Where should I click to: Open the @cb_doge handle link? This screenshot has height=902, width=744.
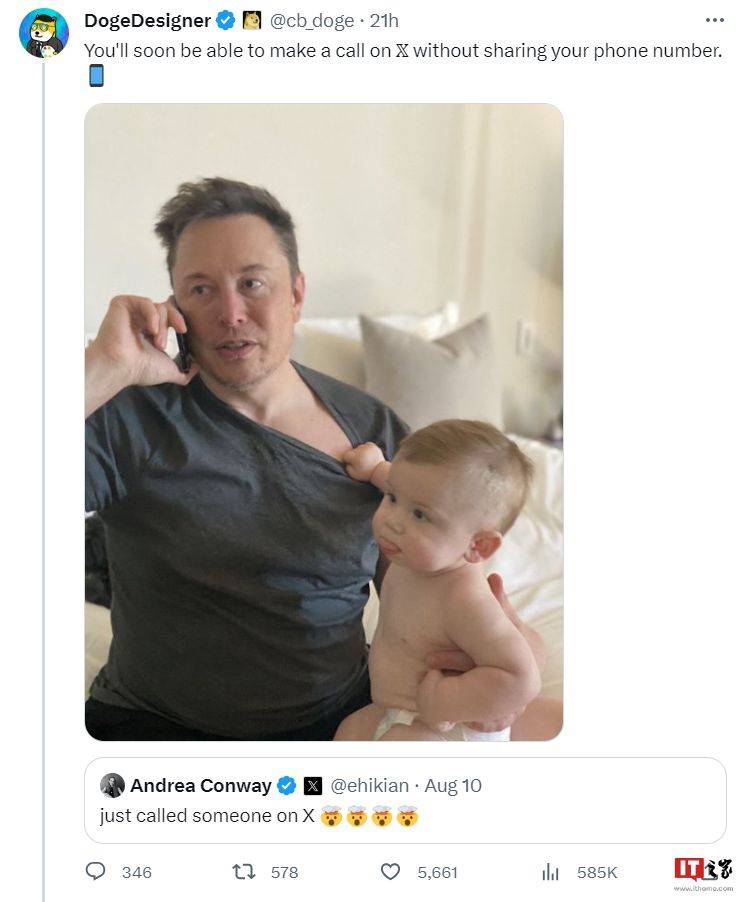(x=312, y=21)
